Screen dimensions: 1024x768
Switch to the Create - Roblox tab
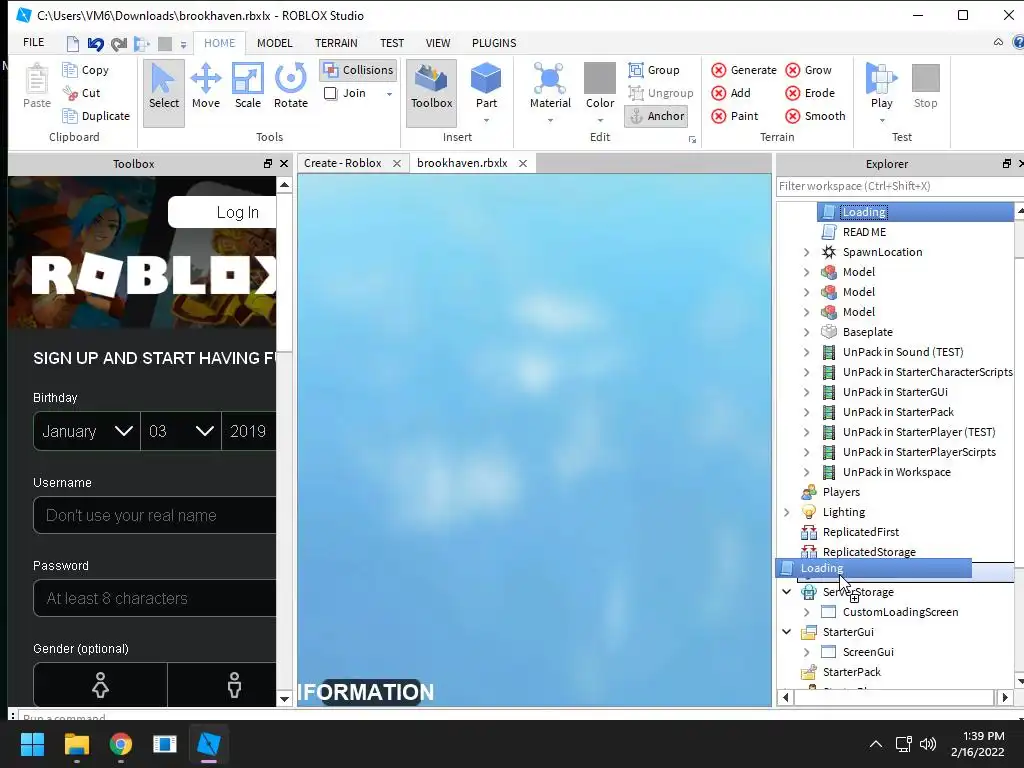[x=343, y=163]
